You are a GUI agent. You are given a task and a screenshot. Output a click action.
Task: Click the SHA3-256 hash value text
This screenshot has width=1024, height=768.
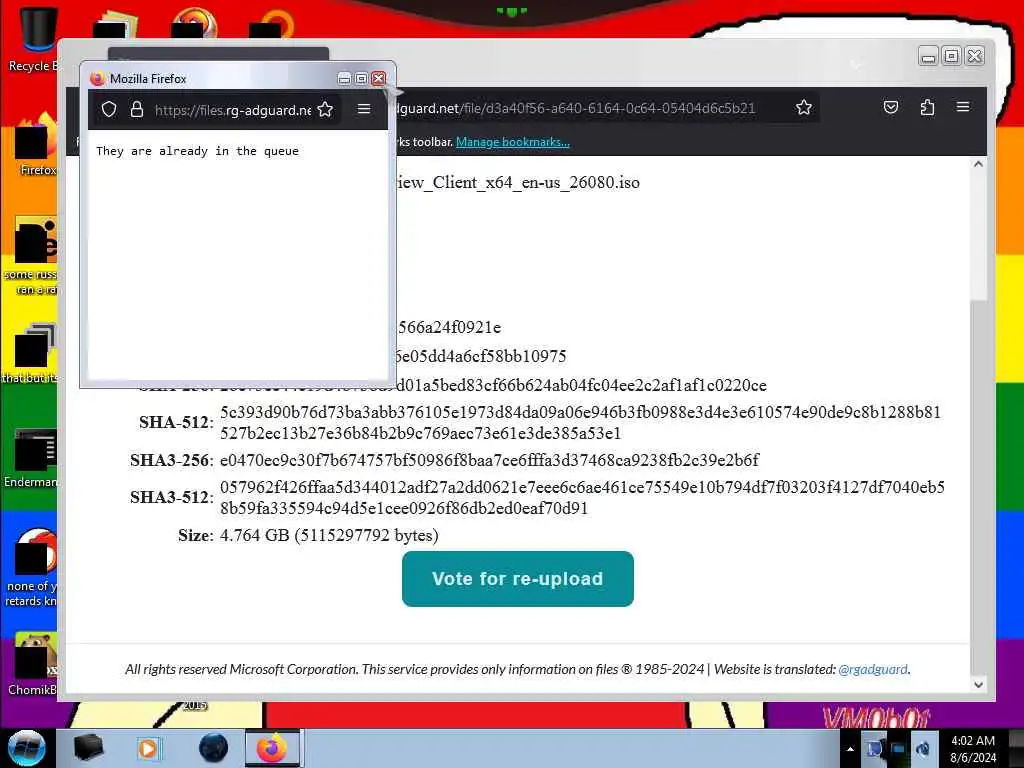click(489, 460)
